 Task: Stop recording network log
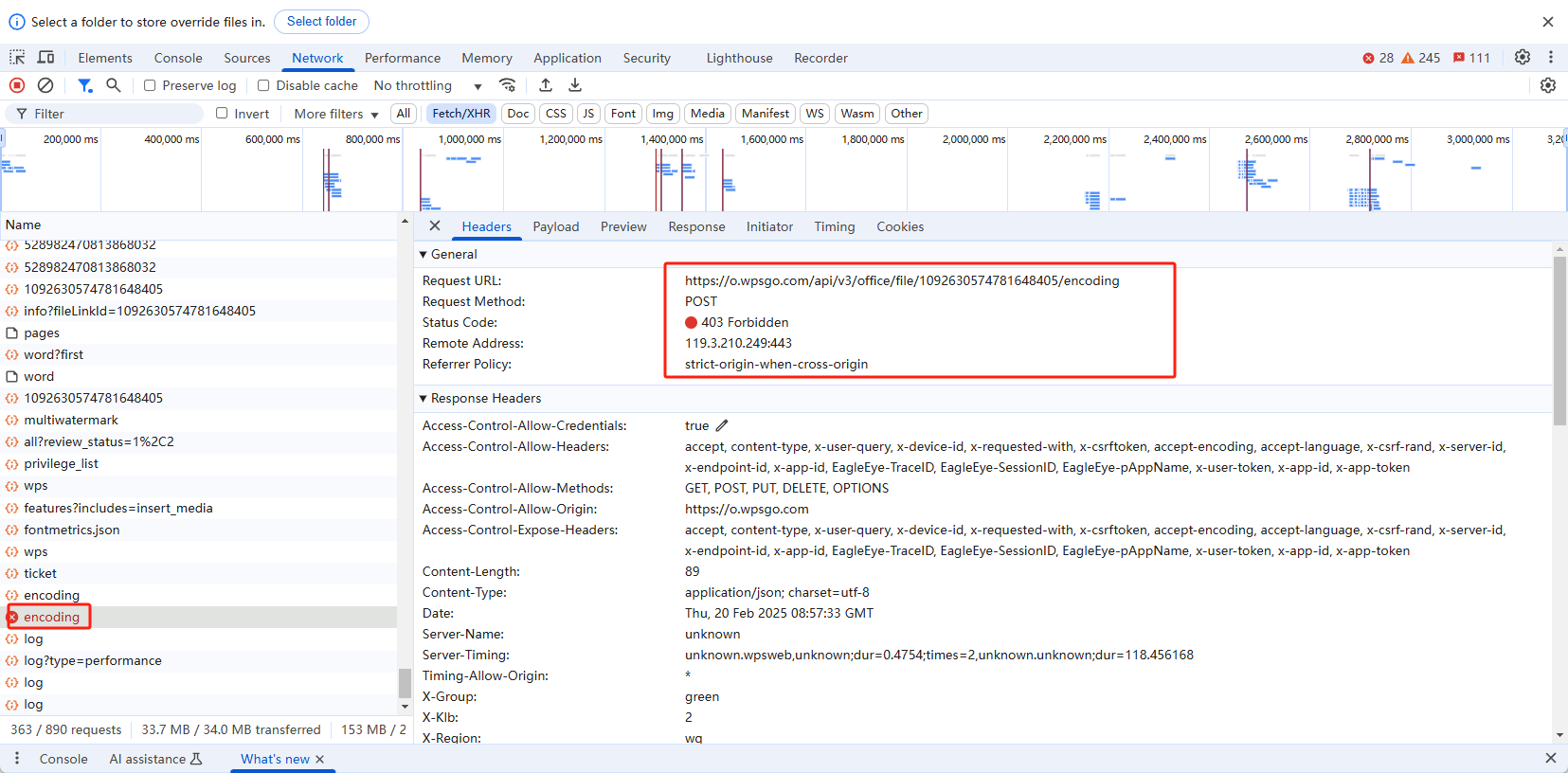pos(17,85)
